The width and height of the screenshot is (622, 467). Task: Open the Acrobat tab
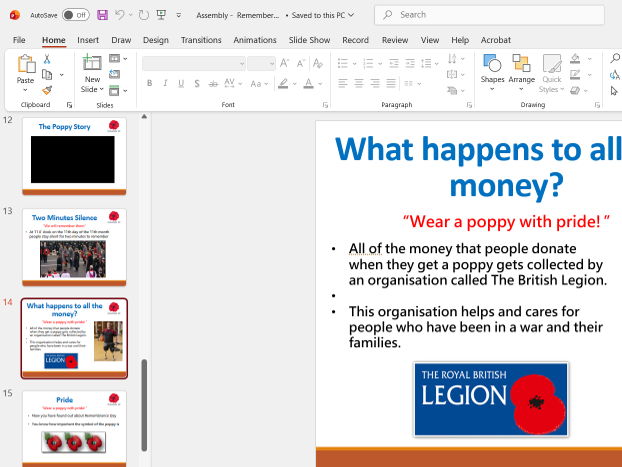tap(495, 40)
